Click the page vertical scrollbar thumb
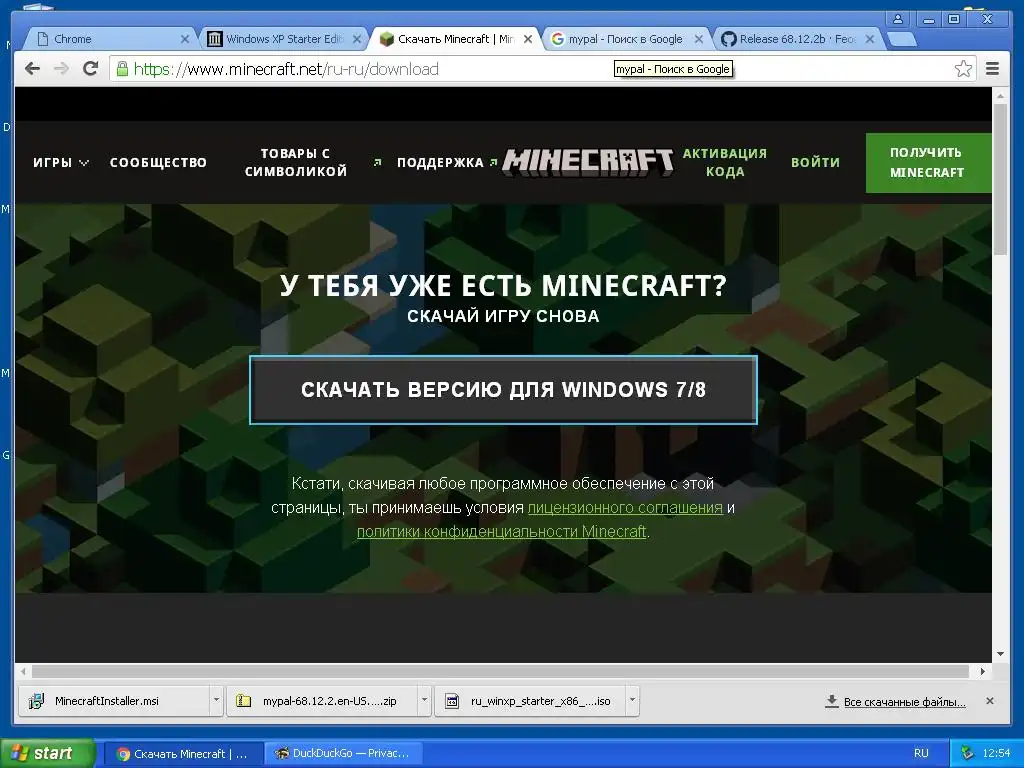 pos(1000,179)
